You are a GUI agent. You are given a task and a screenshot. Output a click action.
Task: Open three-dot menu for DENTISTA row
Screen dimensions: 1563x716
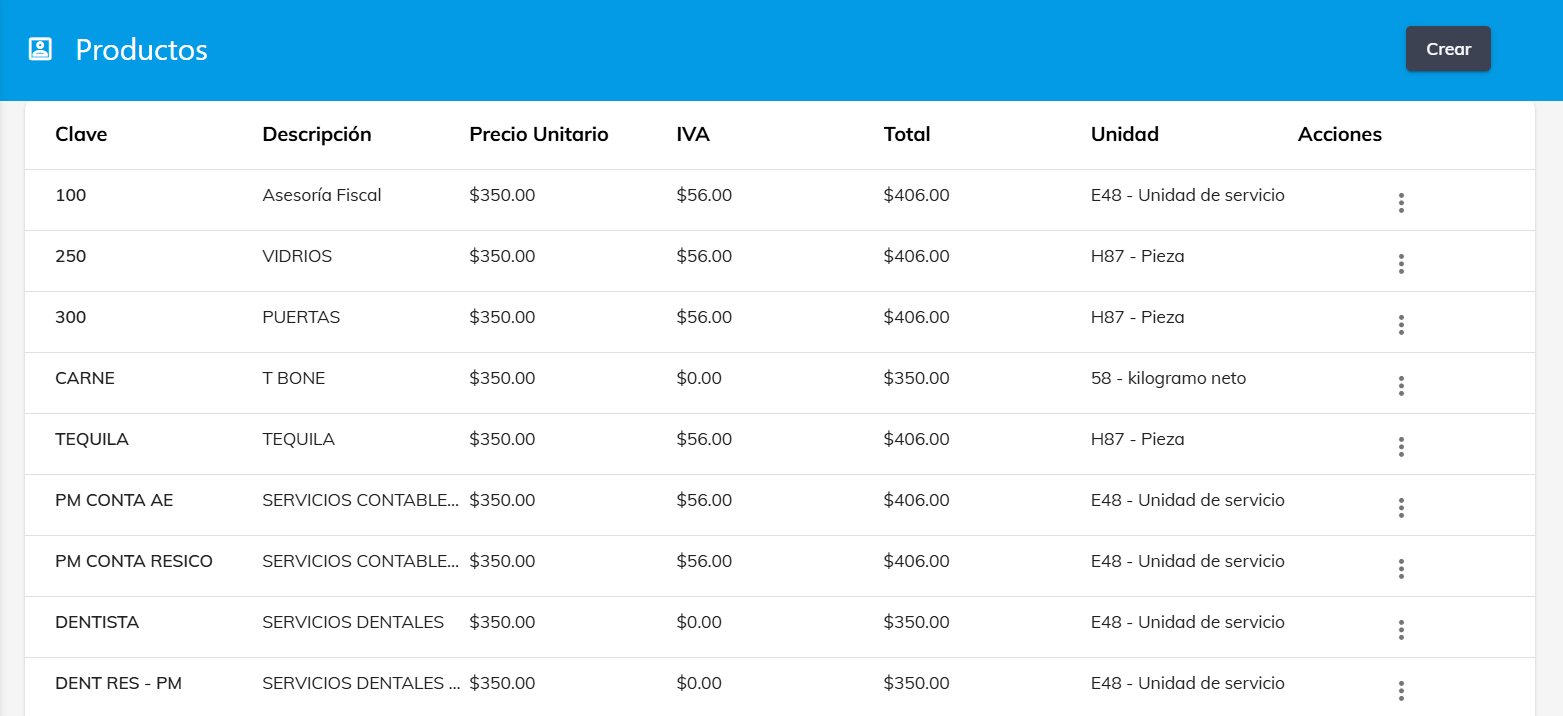coord(1401,630)
